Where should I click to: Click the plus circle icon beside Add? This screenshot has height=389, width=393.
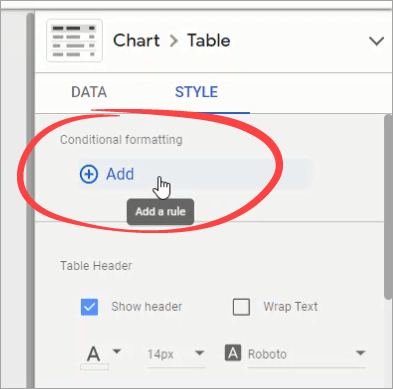click(89, 174)
